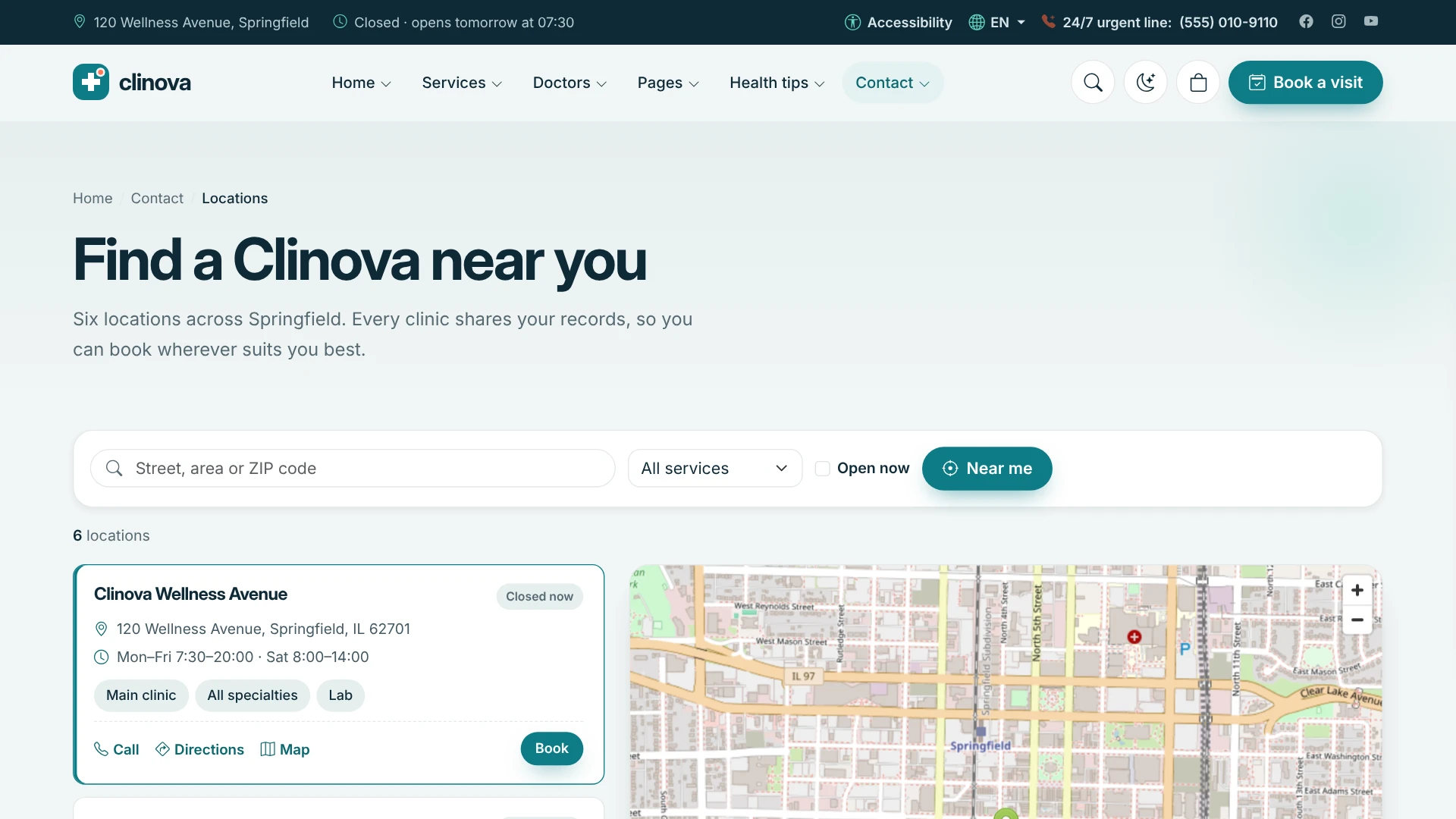The image size is (1456, 819).
Task: Open the Health tips menu
Action: click(777, 83)
